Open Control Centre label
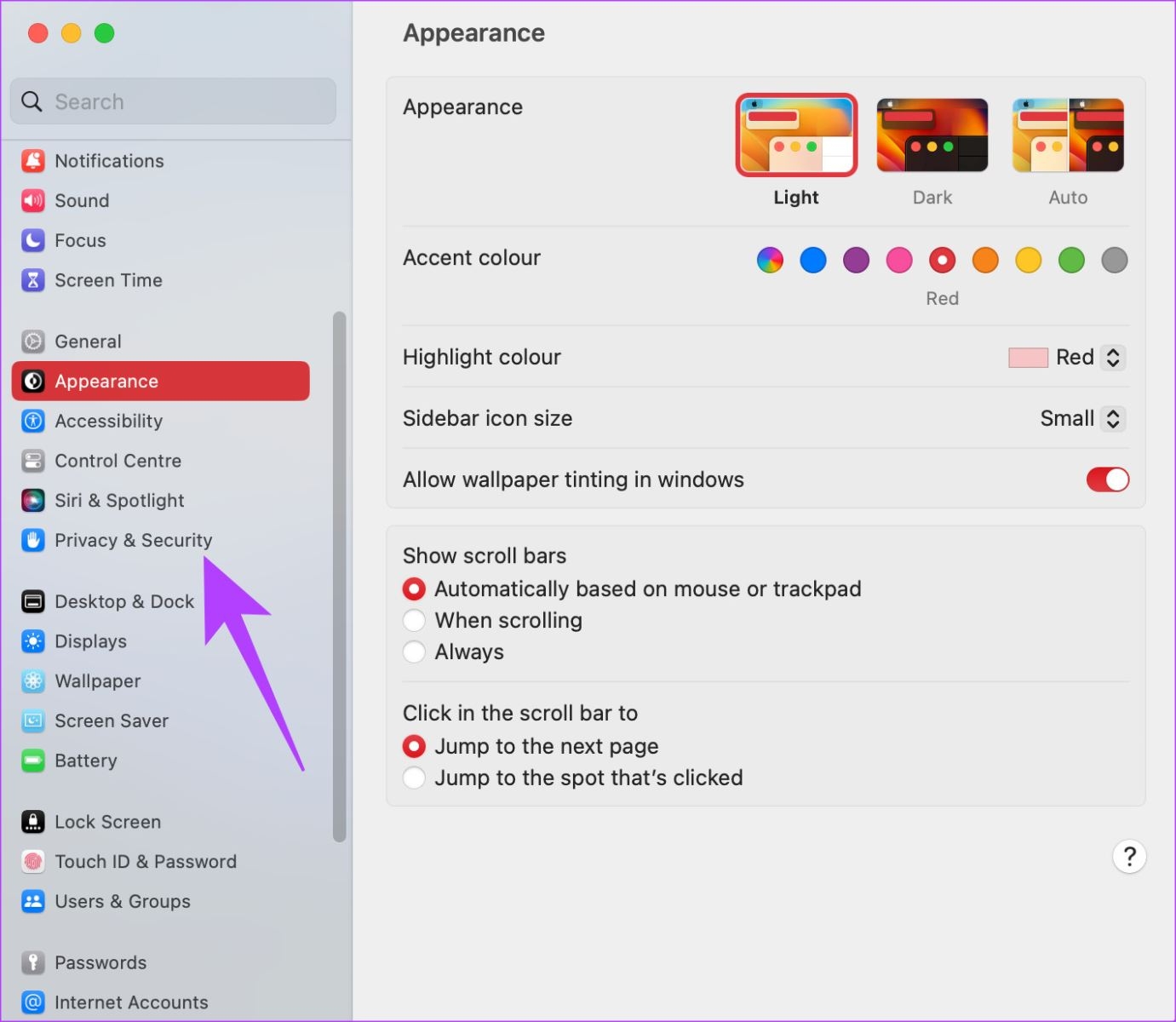The height and width of the screenshot is (1022, 1176). point(118,461)
